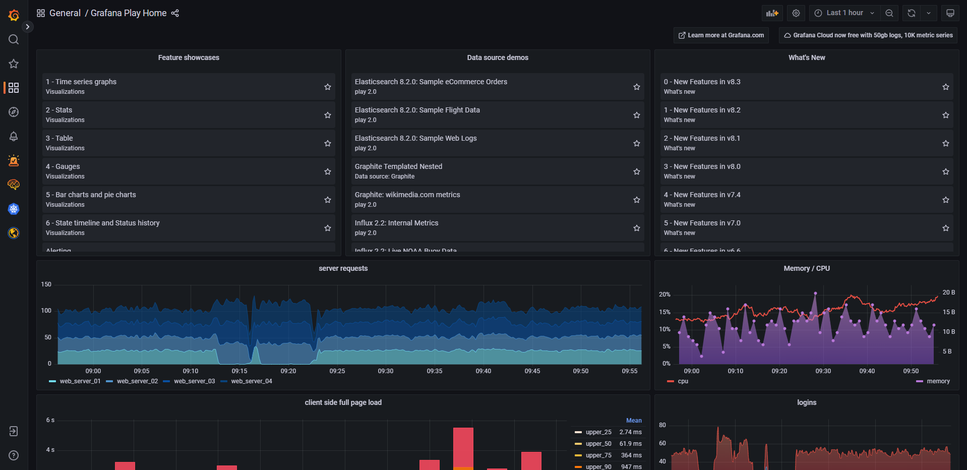Screen dimensions: 967x470
Task: Open the Search dashboards icon
Action: [14, 39]
